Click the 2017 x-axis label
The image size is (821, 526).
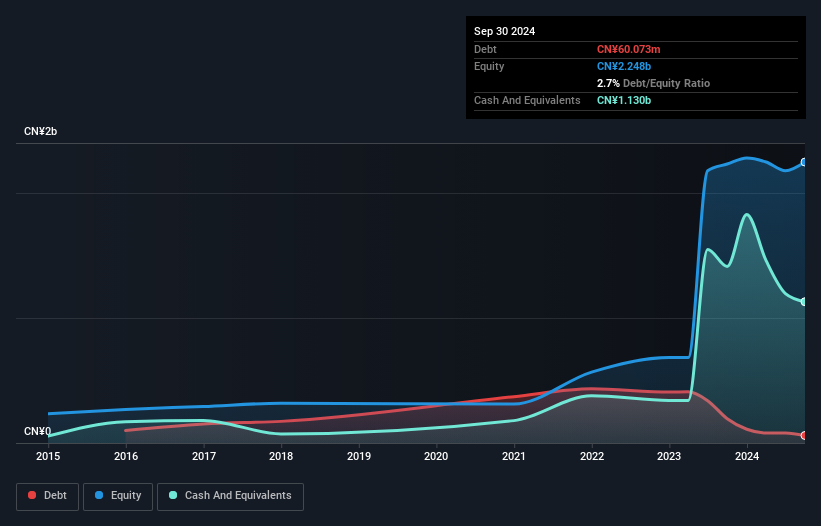click(204, 456)
